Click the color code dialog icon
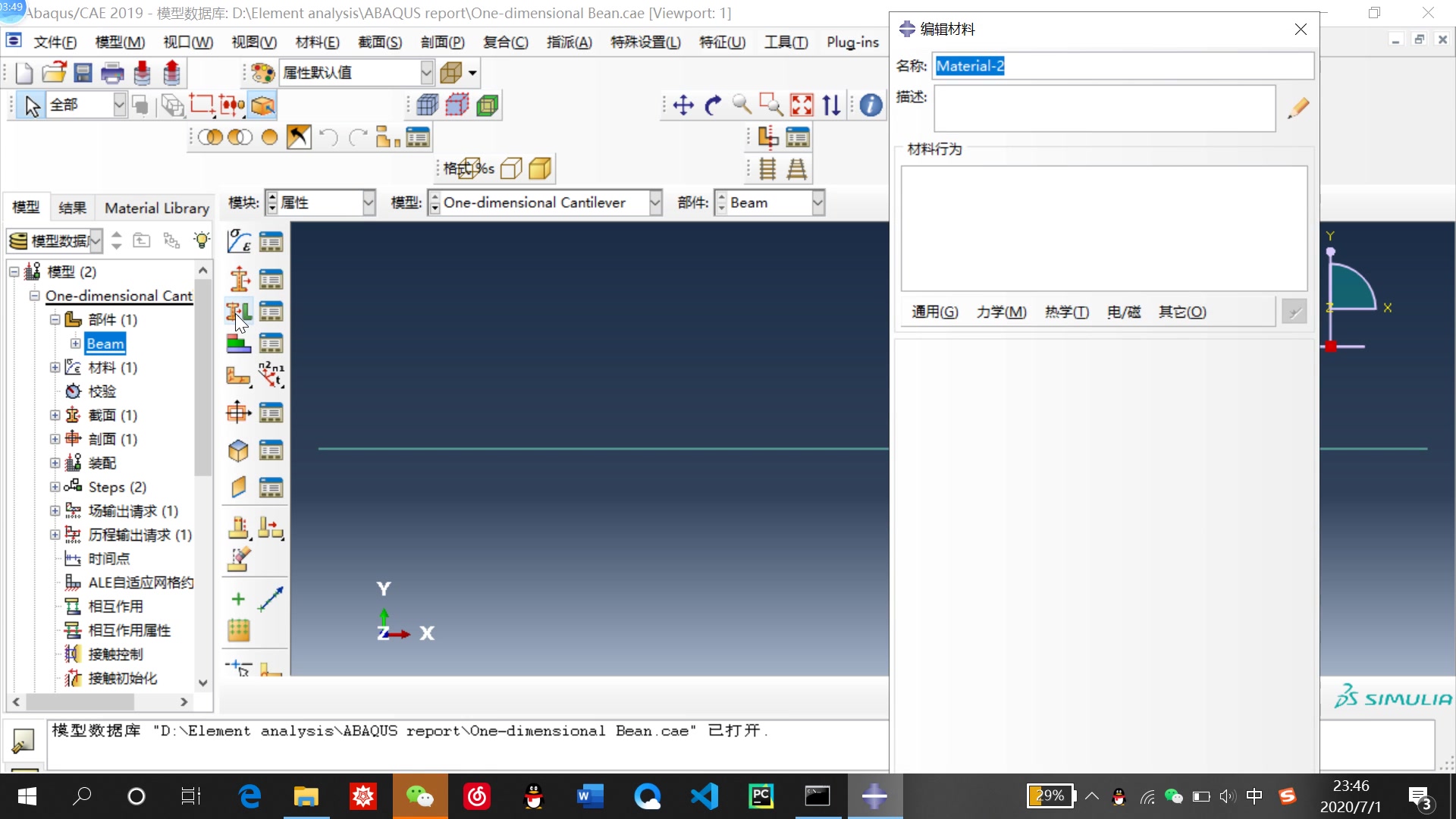 (x=262, y=73)
